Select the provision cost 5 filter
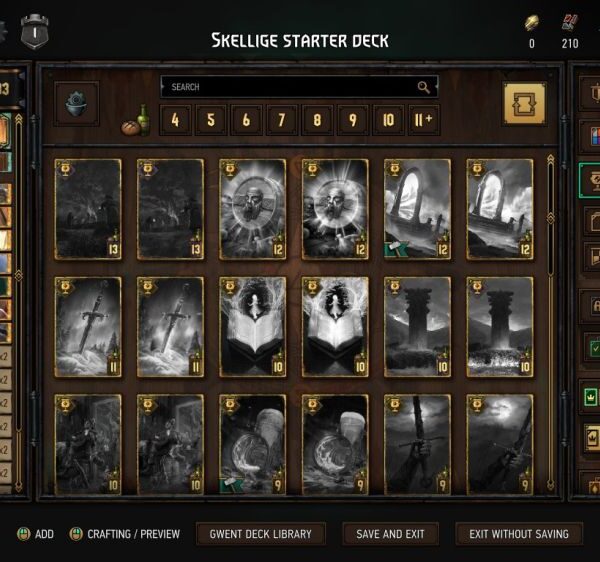This screenshot has width=600, height=562. (211, 120)
